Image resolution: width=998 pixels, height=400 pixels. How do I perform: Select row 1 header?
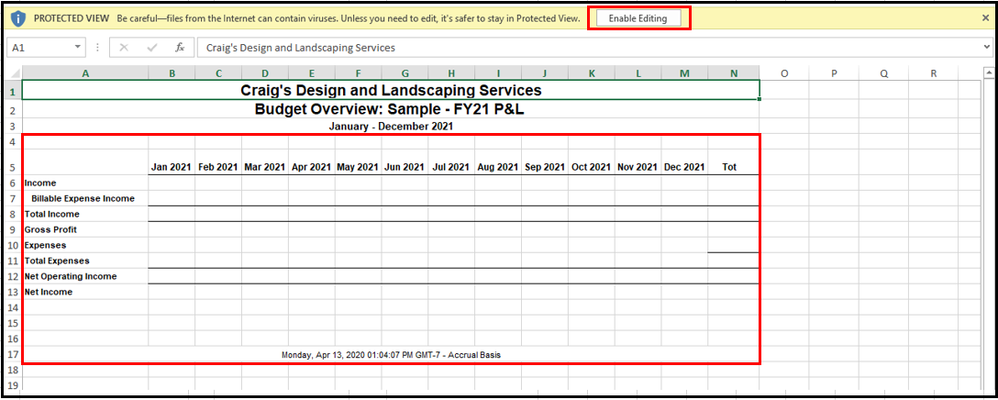pos(13,90)
